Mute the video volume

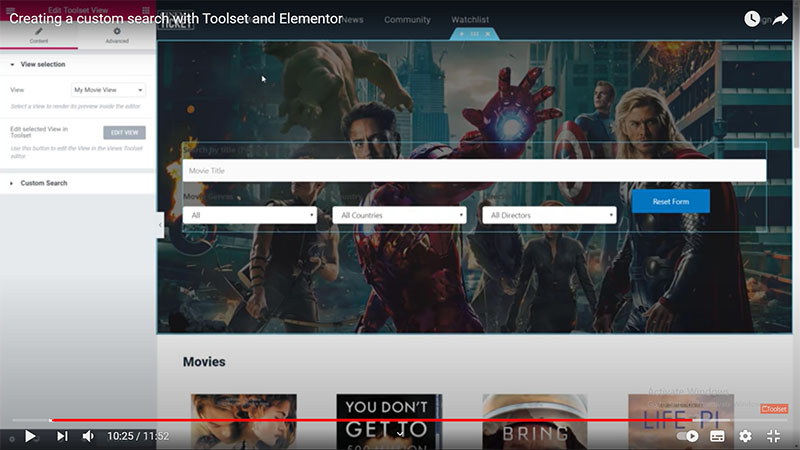coord(88,436)
